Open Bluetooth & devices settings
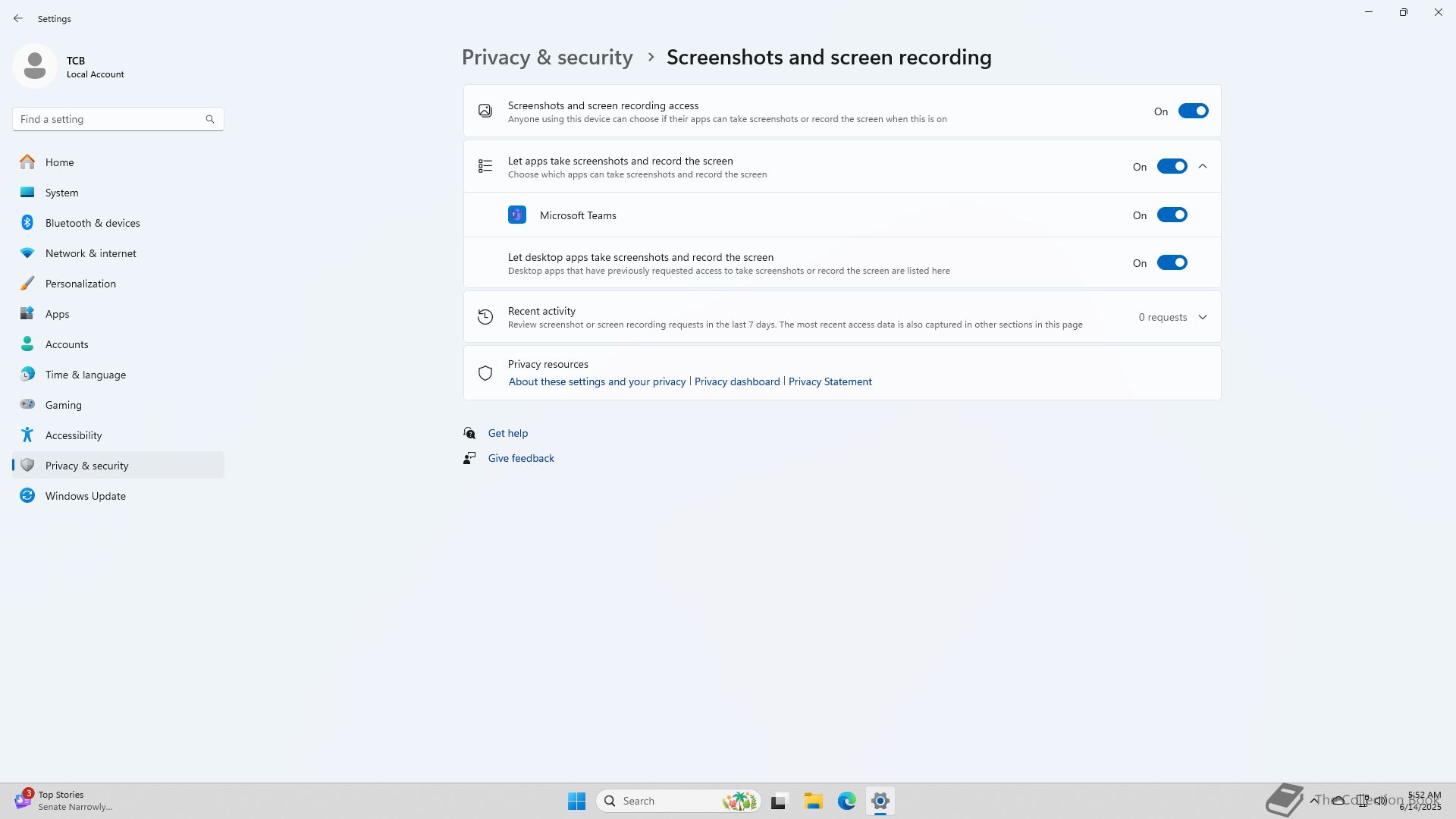 92,223
